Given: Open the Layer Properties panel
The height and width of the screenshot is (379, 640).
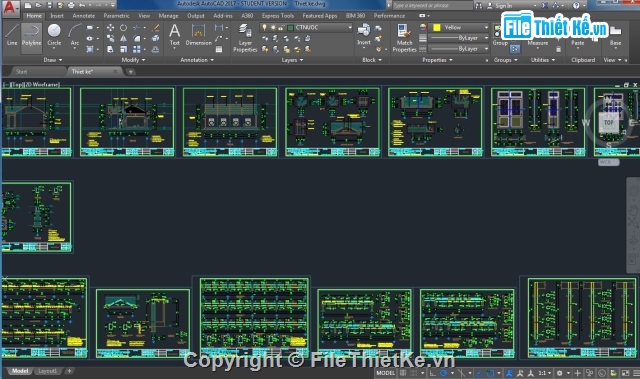Looking at the screenshot, I should (245, 38).
